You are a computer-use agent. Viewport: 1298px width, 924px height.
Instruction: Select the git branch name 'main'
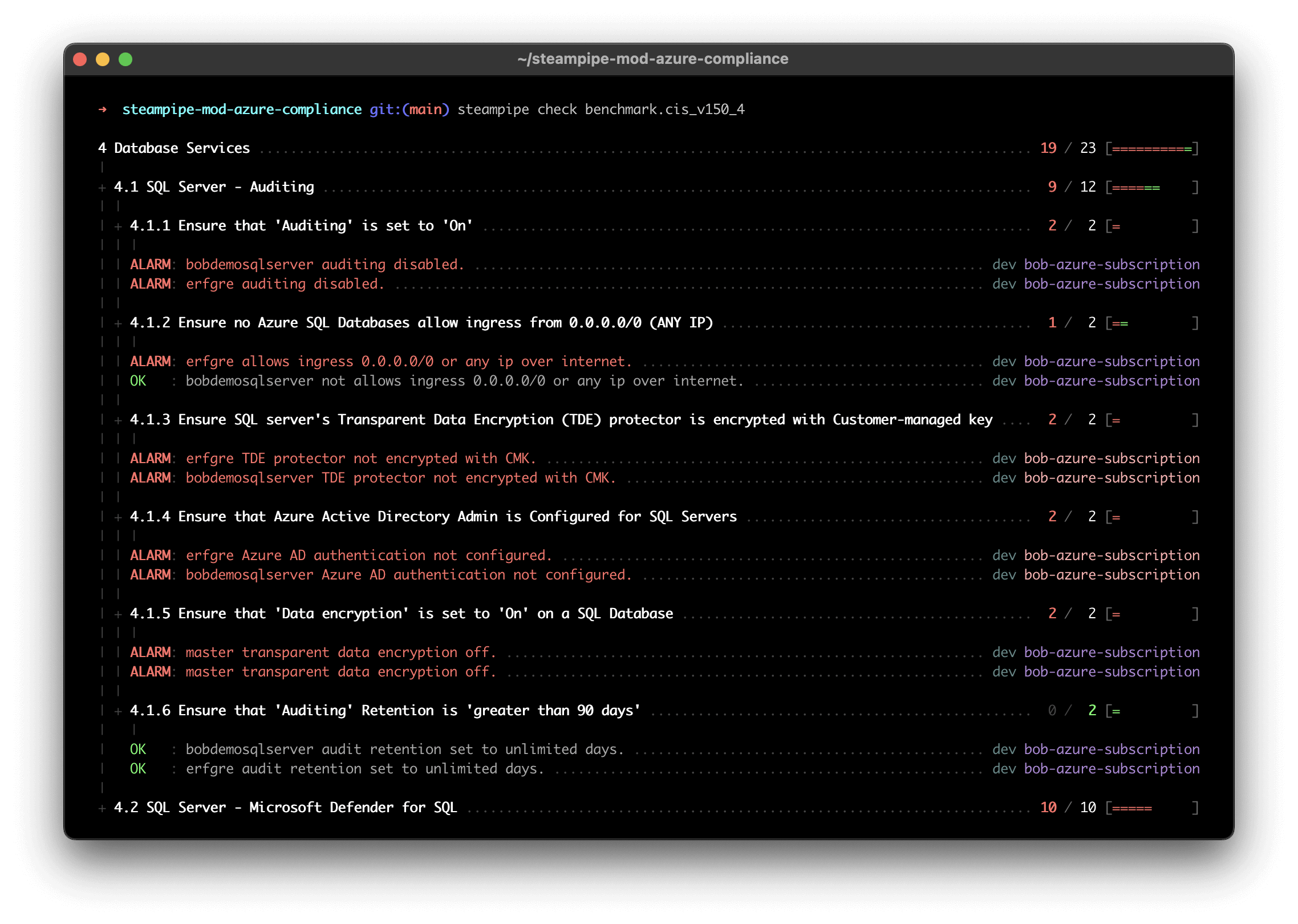coord(425,109)
